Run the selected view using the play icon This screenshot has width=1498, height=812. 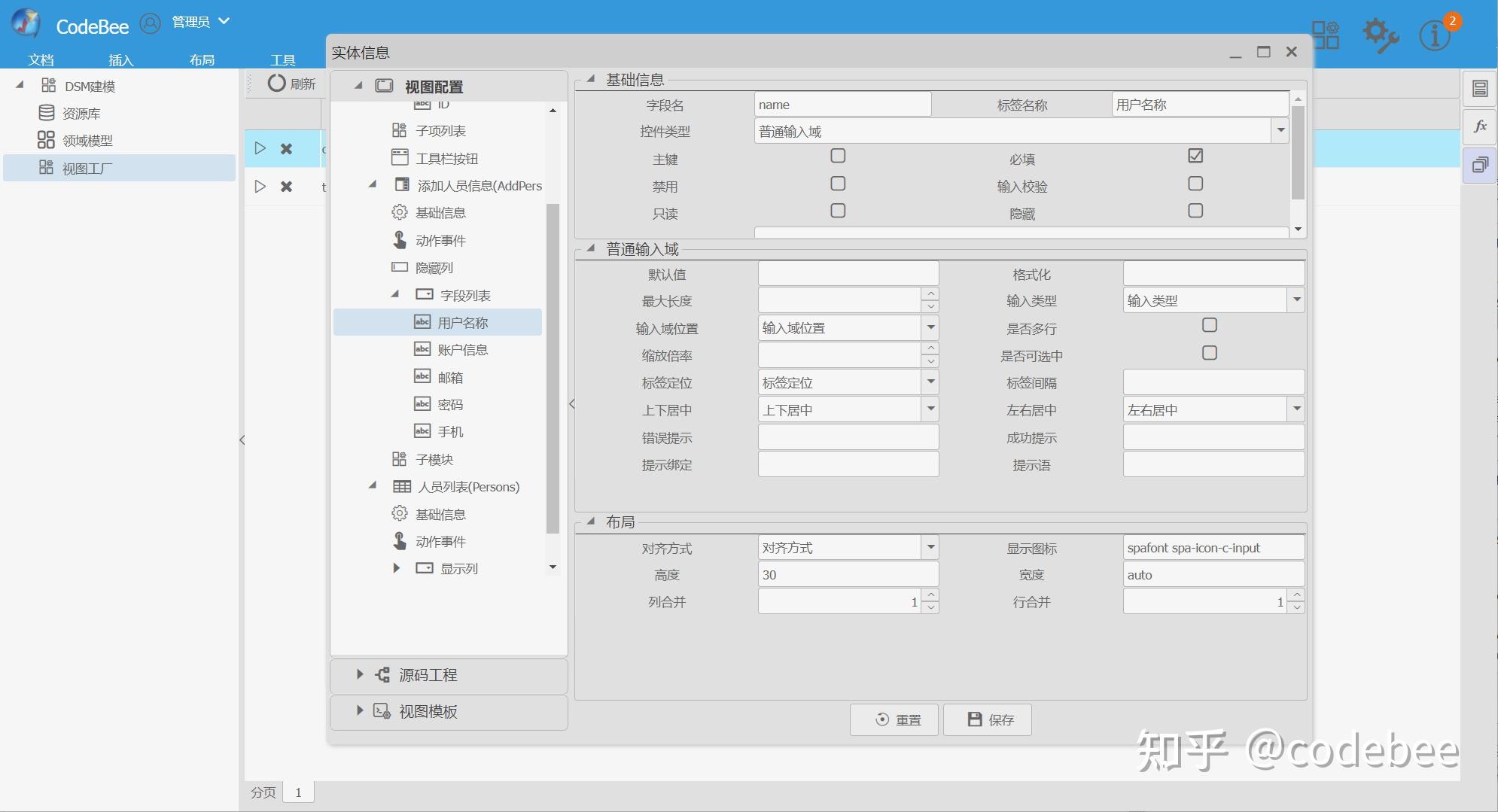tap(260, 148)
